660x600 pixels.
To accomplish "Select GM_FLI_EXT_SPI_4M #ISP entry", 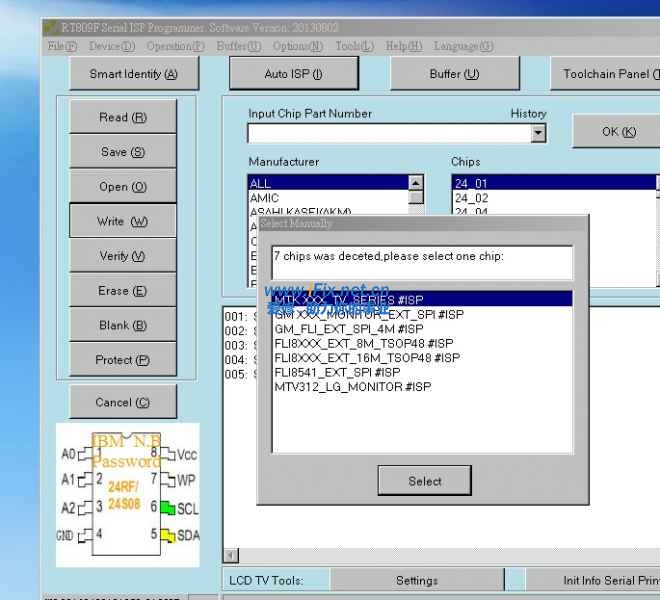I will pos(348,329).
